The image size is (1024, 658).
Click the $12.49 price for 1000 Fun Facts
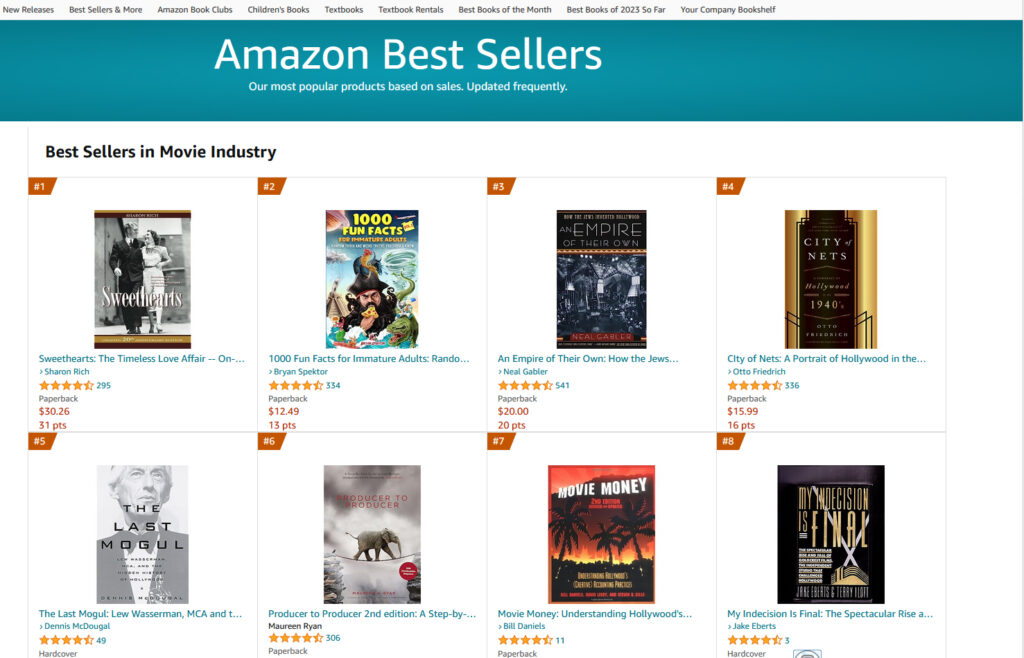click(x=283, y=411)
